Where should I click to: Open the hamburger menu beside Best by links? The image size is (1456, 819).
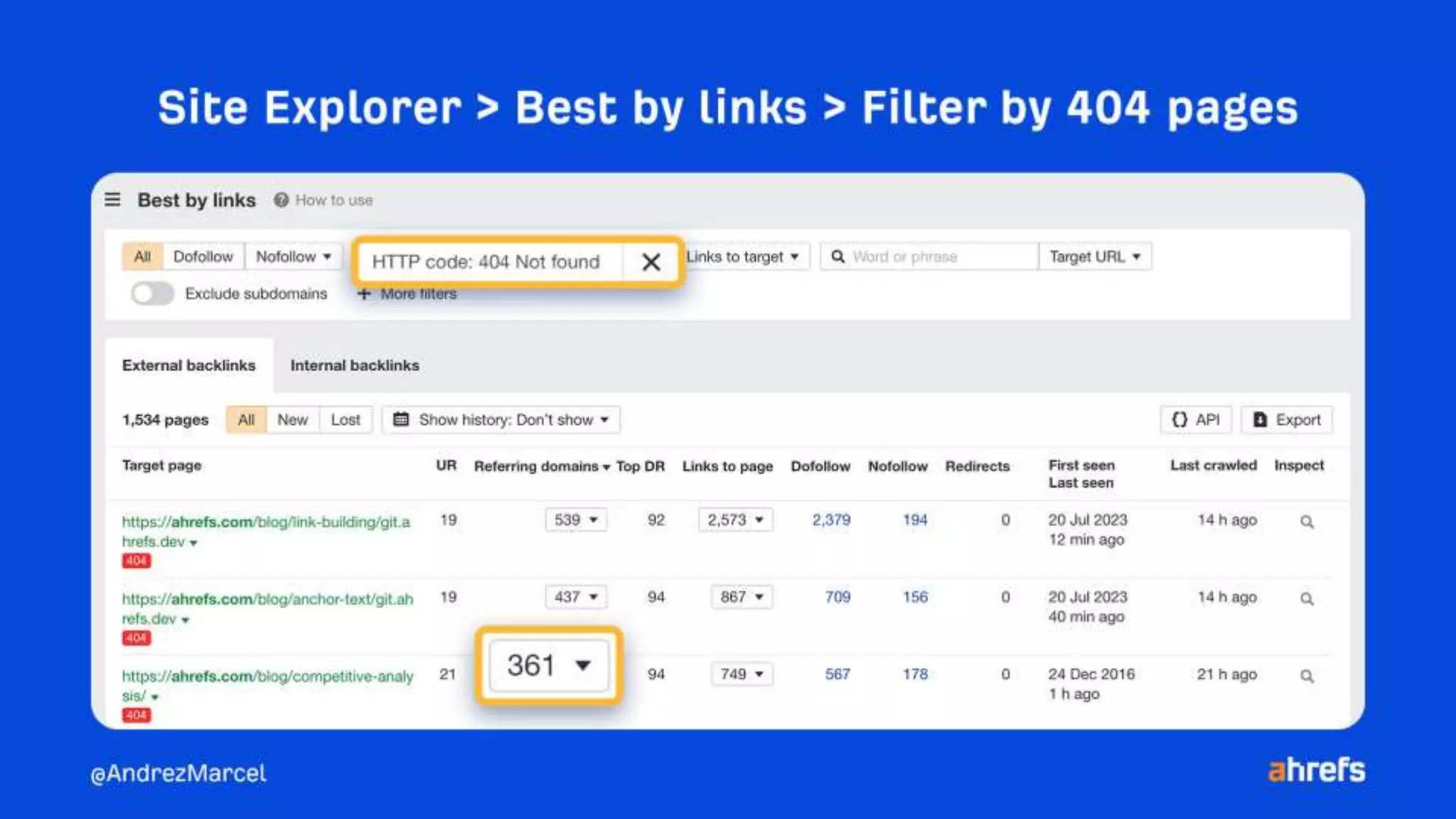click(112, 200)
